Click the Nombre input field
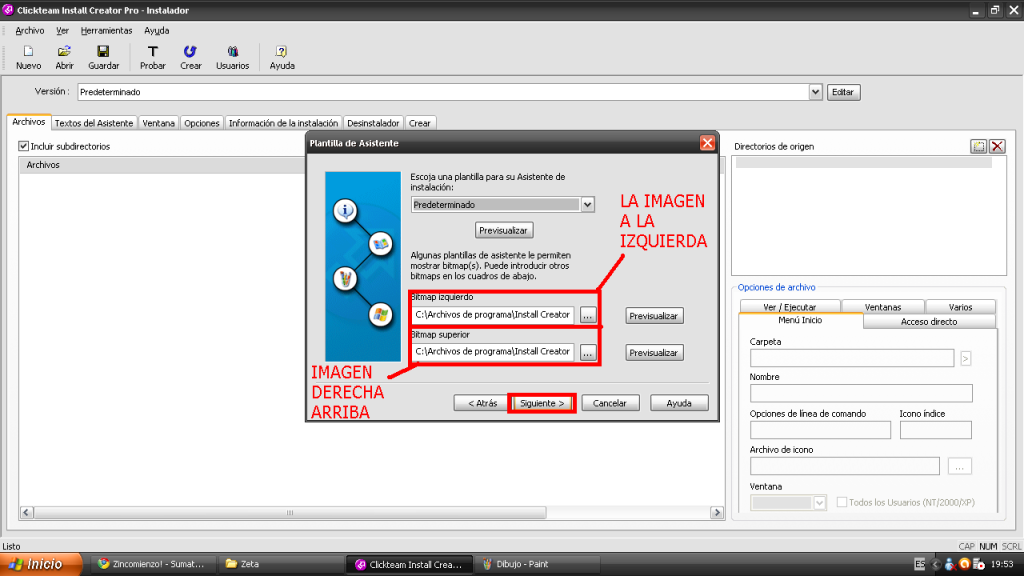 (x=861, y=393)
